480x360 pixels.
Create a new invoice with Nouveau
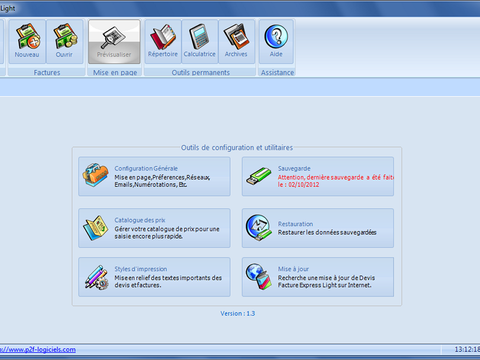[x=27, y=41]
